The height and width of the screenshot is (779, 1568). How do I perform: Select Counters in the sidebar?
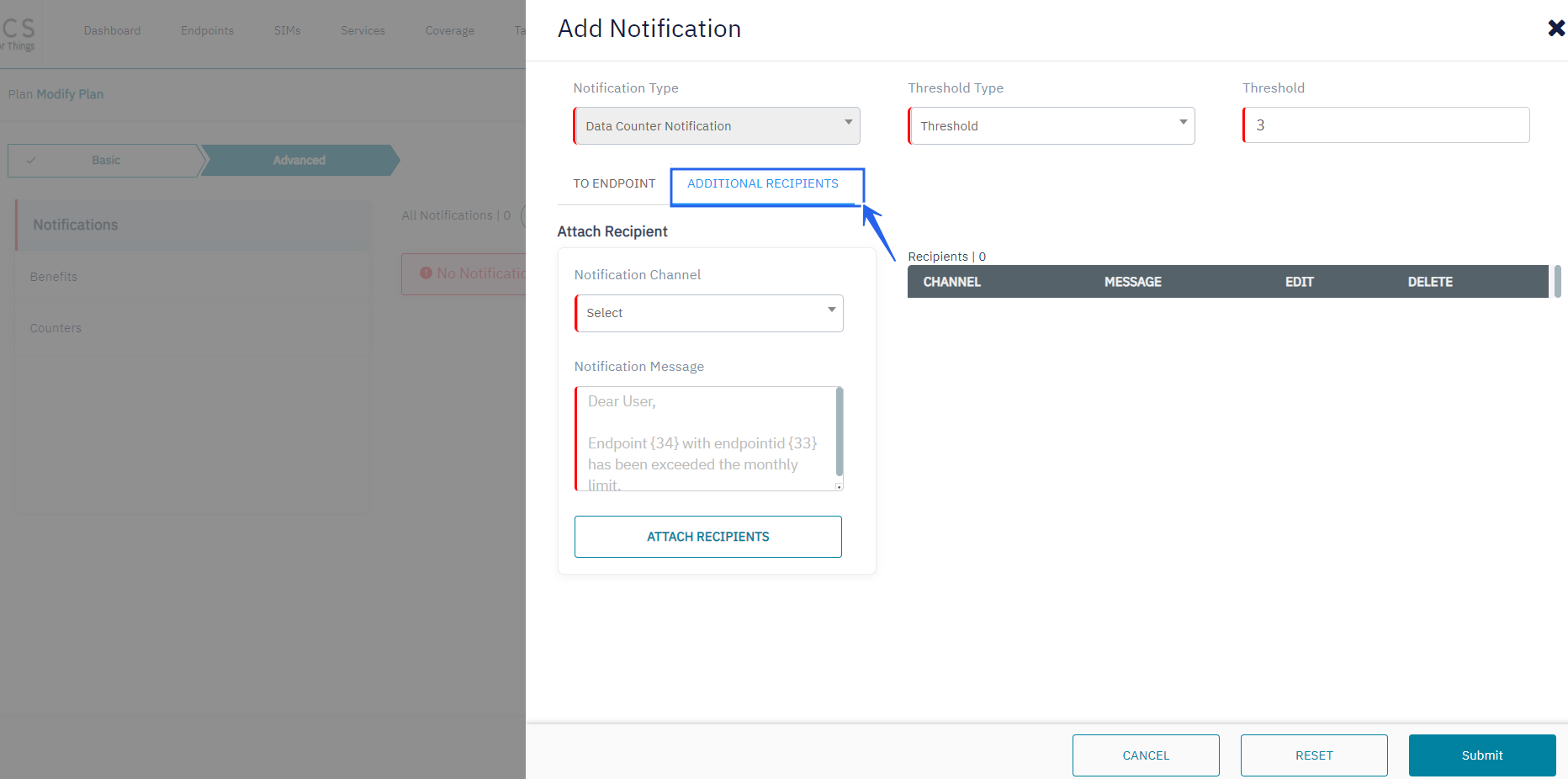[x=56, y=328]
